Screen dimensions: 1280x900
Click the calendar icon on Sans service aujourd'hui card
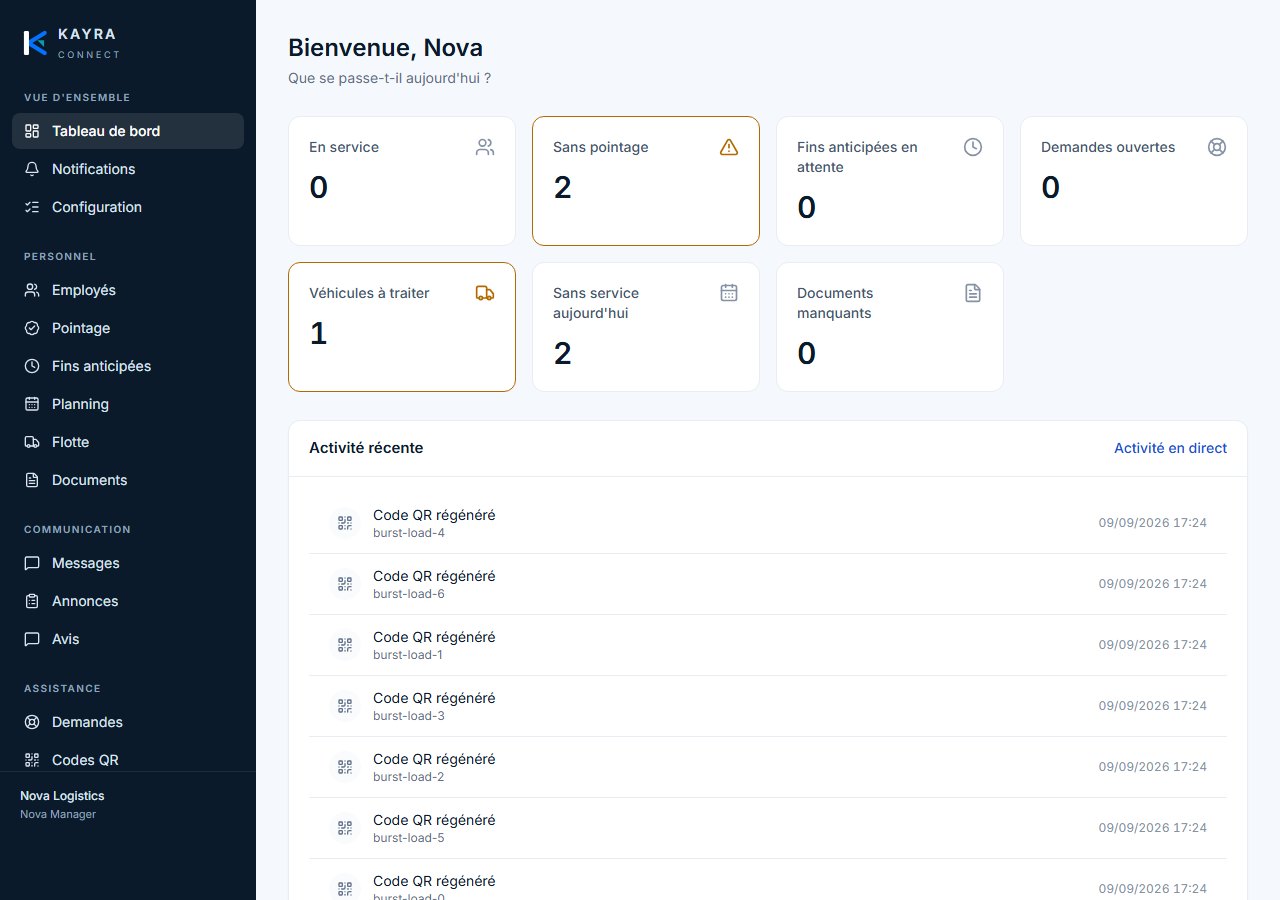(729, 293)
